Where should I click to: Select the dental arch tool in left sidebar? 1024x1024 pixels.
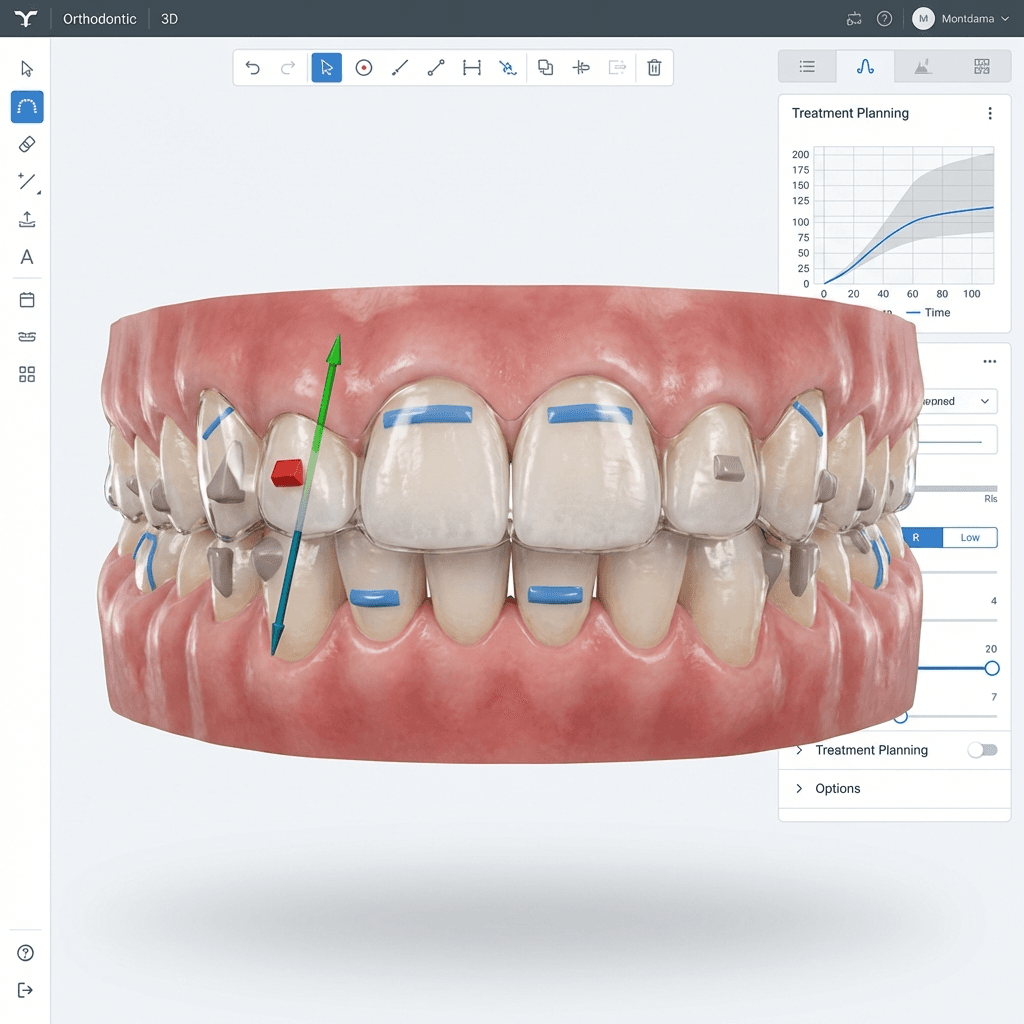tap(26, 107)
